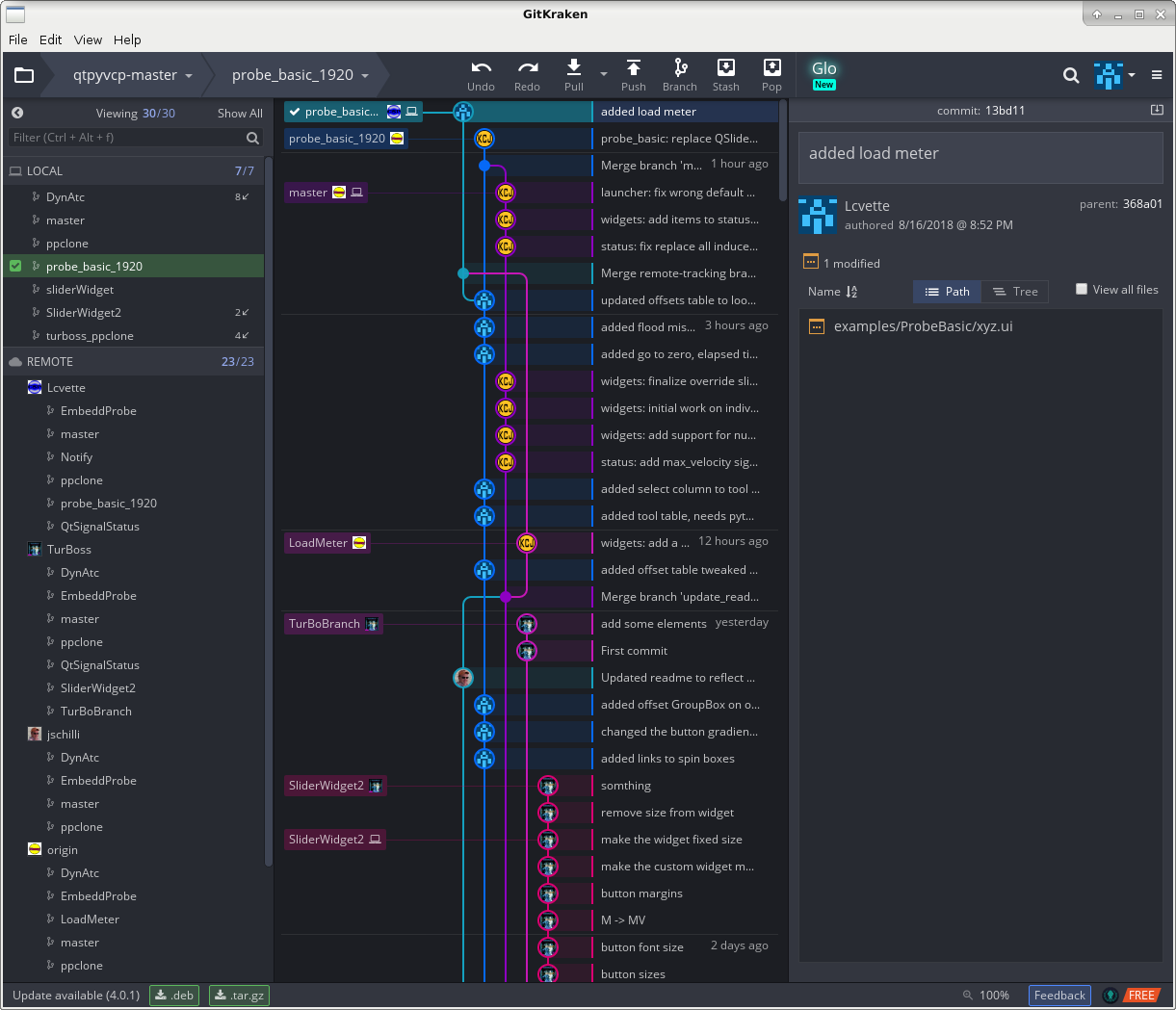This screenshot has width=1176, height=1010.
Task: Select commit node for 'First commit'
Action: click(526, 651)
